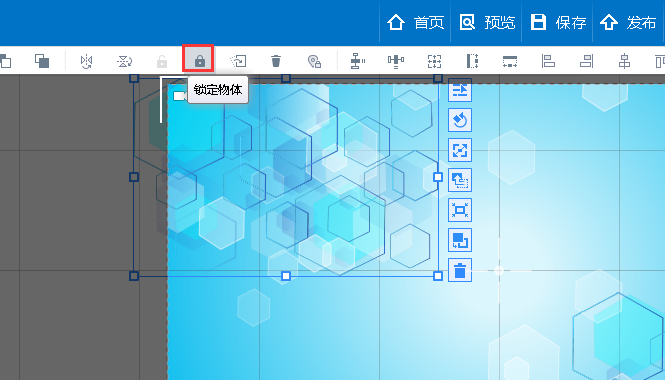The height and width of the screenshot is (380, 665).
Task: Open the 预览 preview button
Action: click(x=487, y=22)
